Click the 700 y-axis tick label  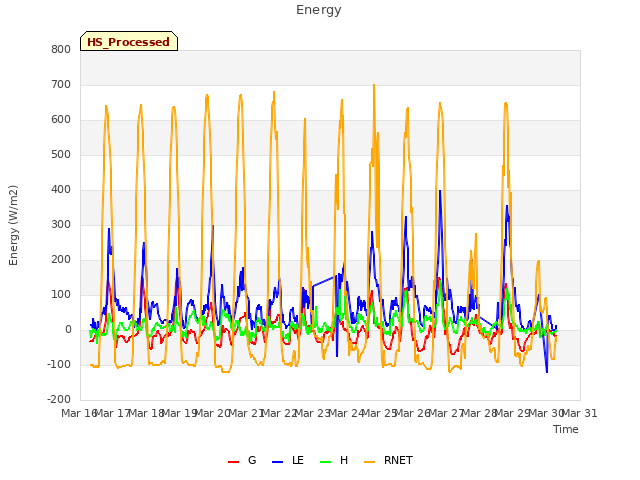(61, 84)
